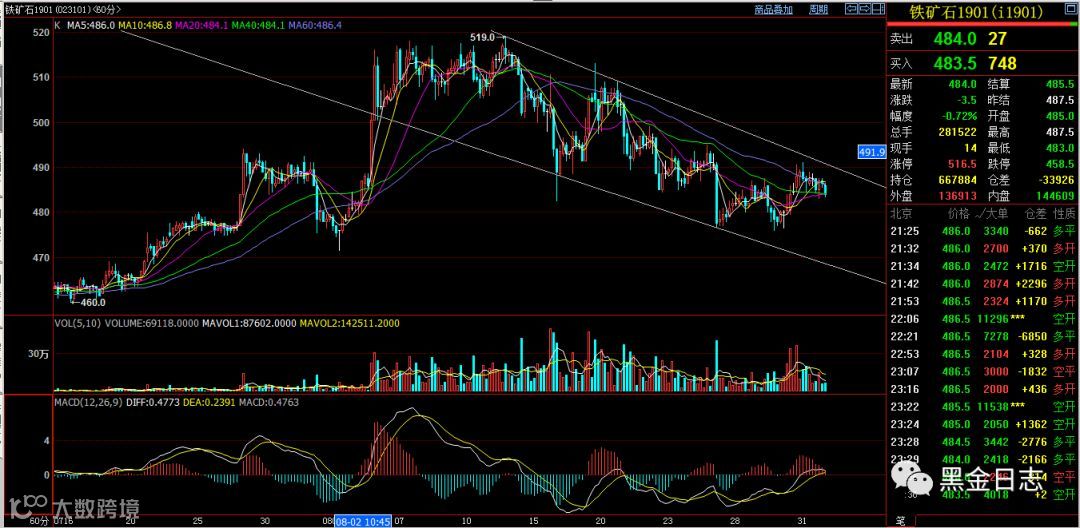Select the 21:34 trade row
This screenshot has width=1080, height=528.
[x=984, y=266]
